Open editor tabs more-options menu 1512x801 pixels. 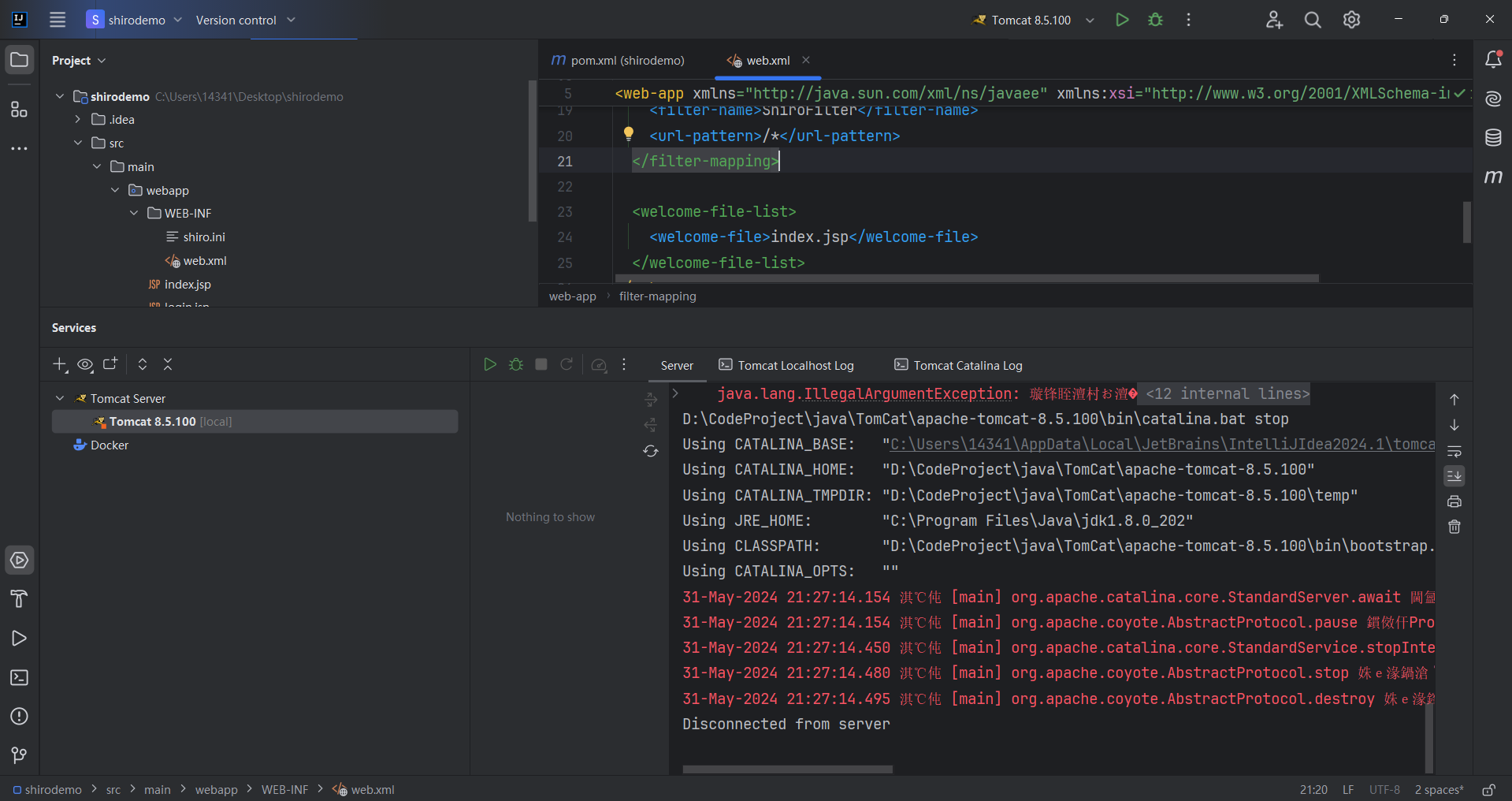(x=1454, y=60)
